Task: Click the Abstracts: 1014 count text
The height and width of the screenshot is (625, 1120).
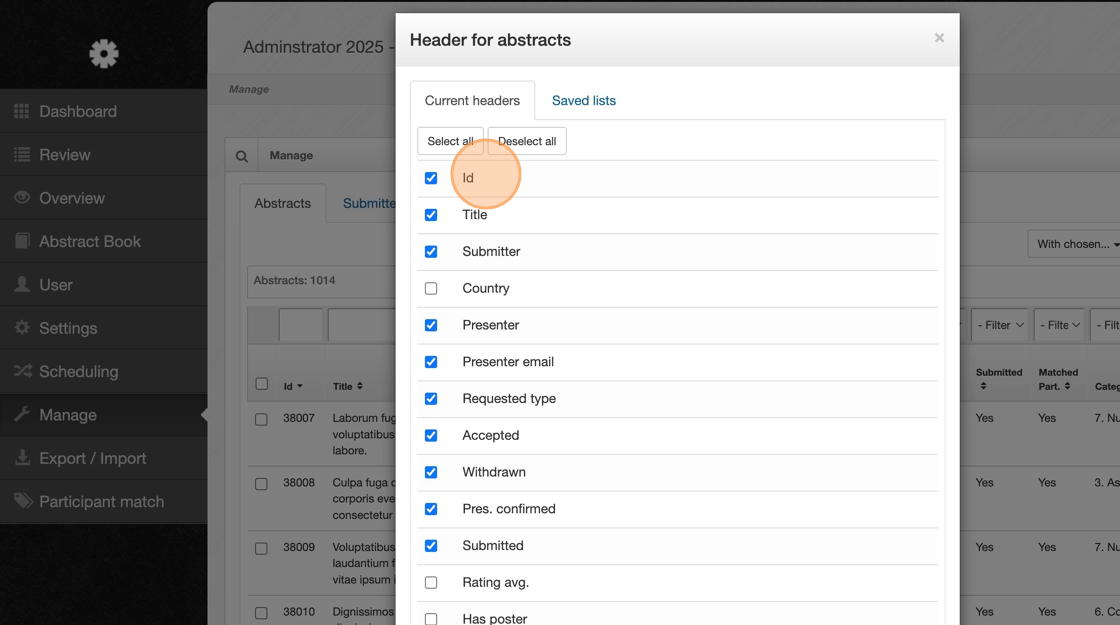Action: click(x=294, y=281)
